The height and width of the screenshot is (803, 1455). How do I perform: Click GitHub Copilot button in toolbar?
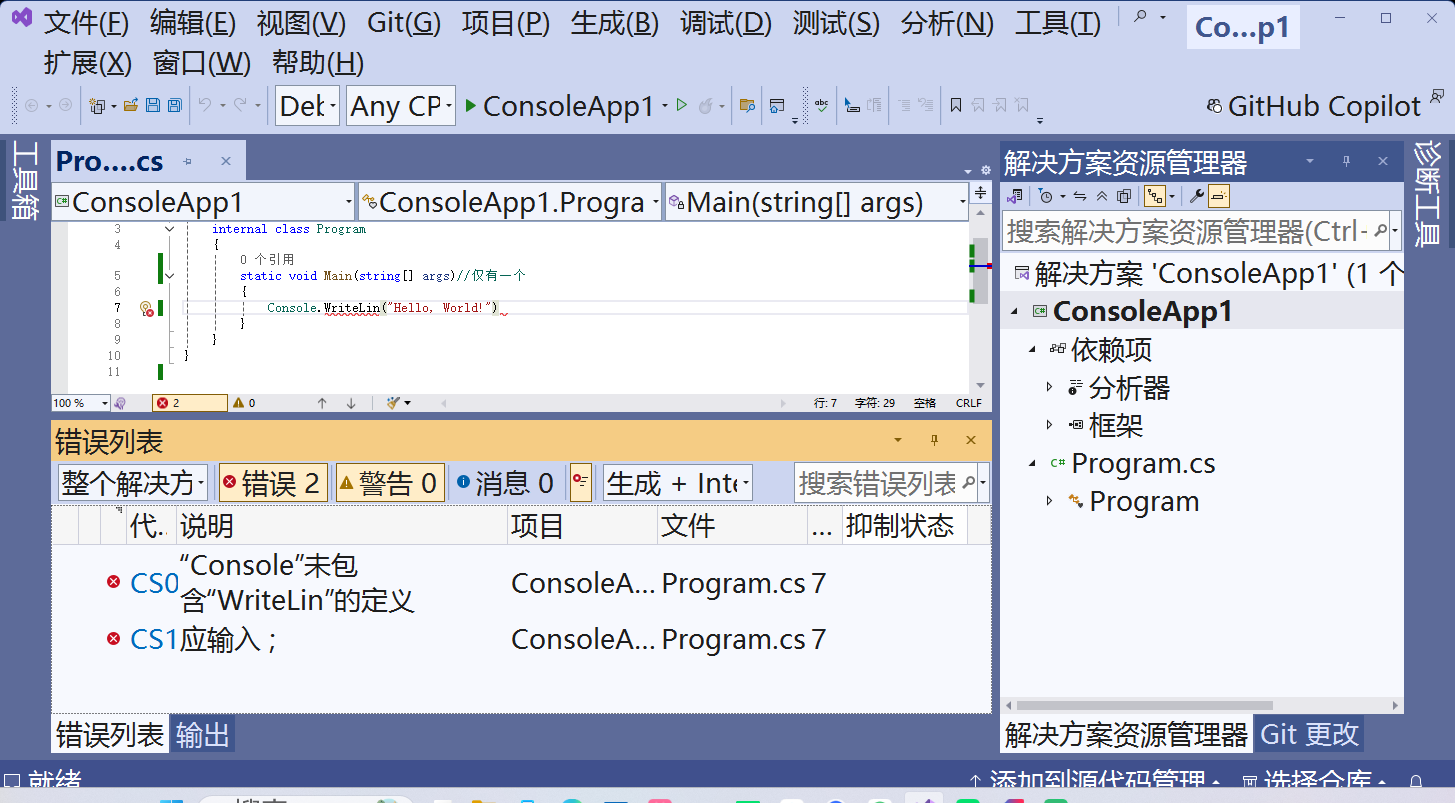point(1314,105)
